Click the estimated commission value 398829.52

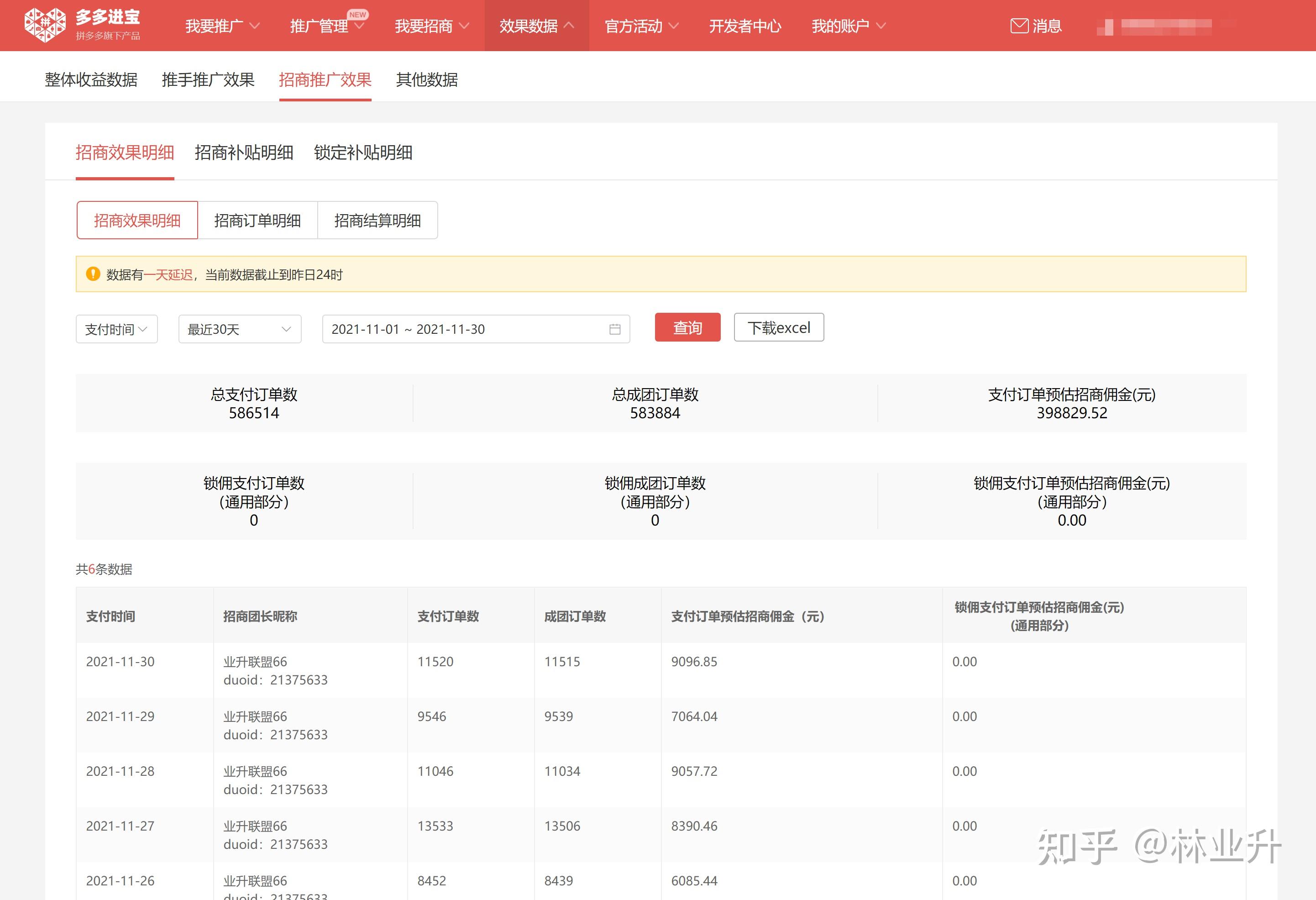tap(1072, 413)
